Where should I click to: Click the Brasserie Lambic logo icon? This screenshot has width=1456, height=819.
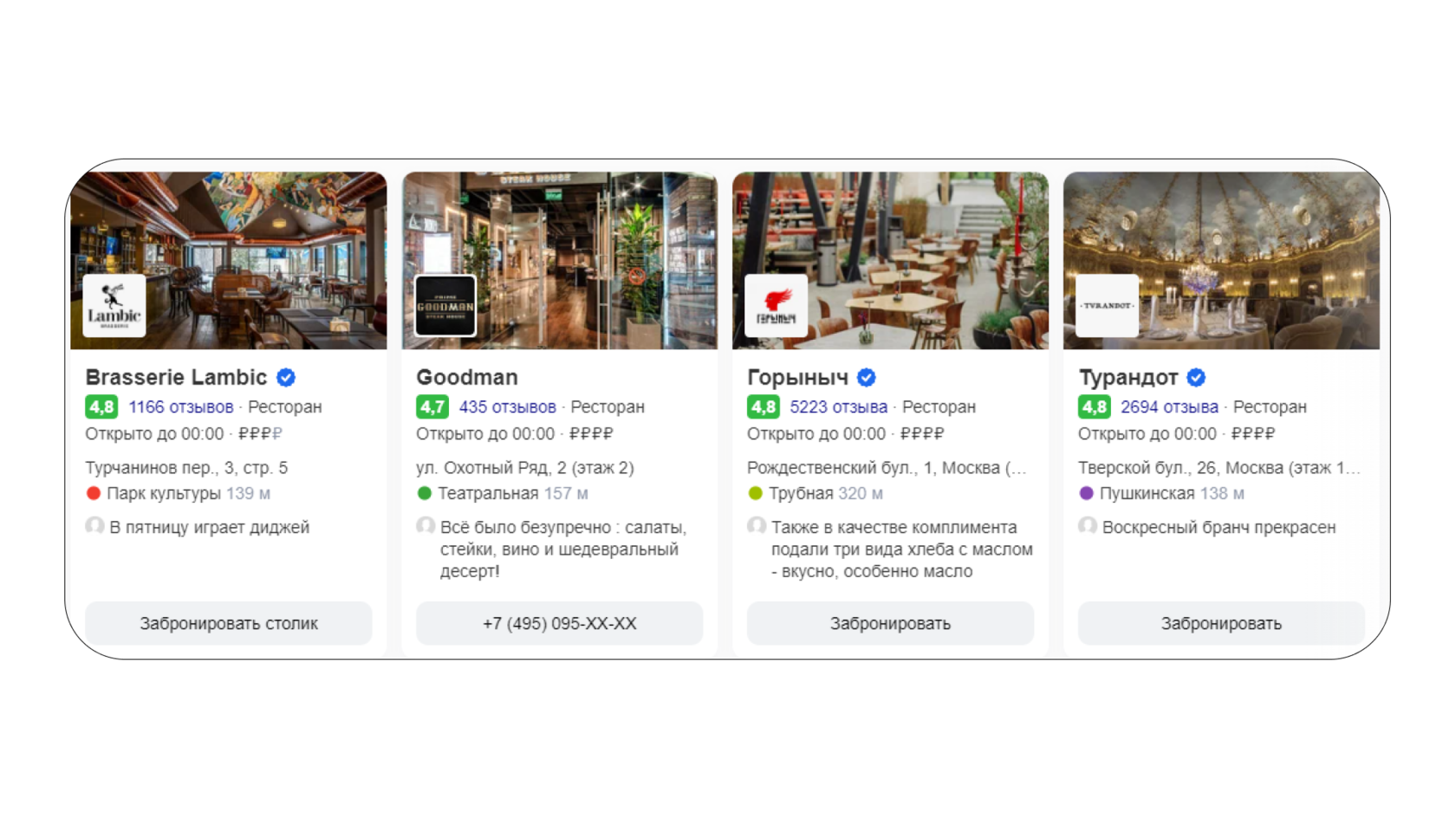pos(114,306)
